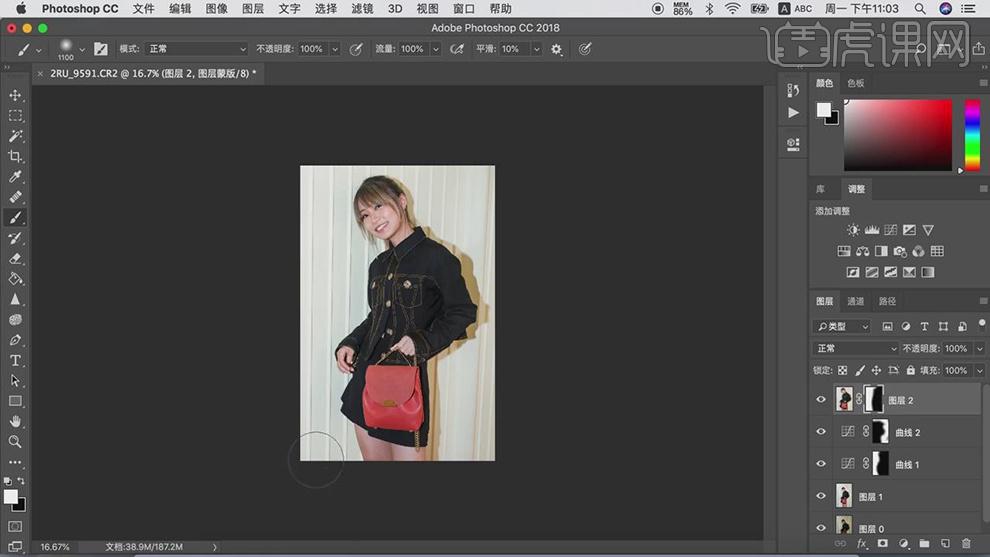Select the Magic Wand tool
This screenshot has width=990, height=557.
[15, 136]
